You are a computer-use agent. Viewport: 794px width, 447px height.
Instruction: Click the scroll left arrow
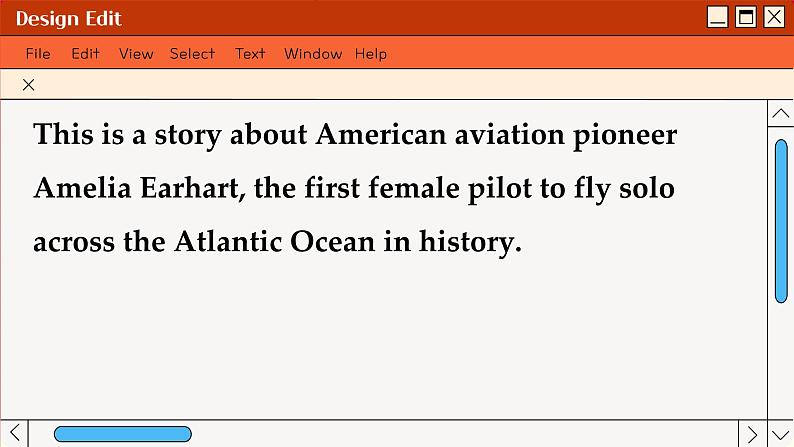15,433
